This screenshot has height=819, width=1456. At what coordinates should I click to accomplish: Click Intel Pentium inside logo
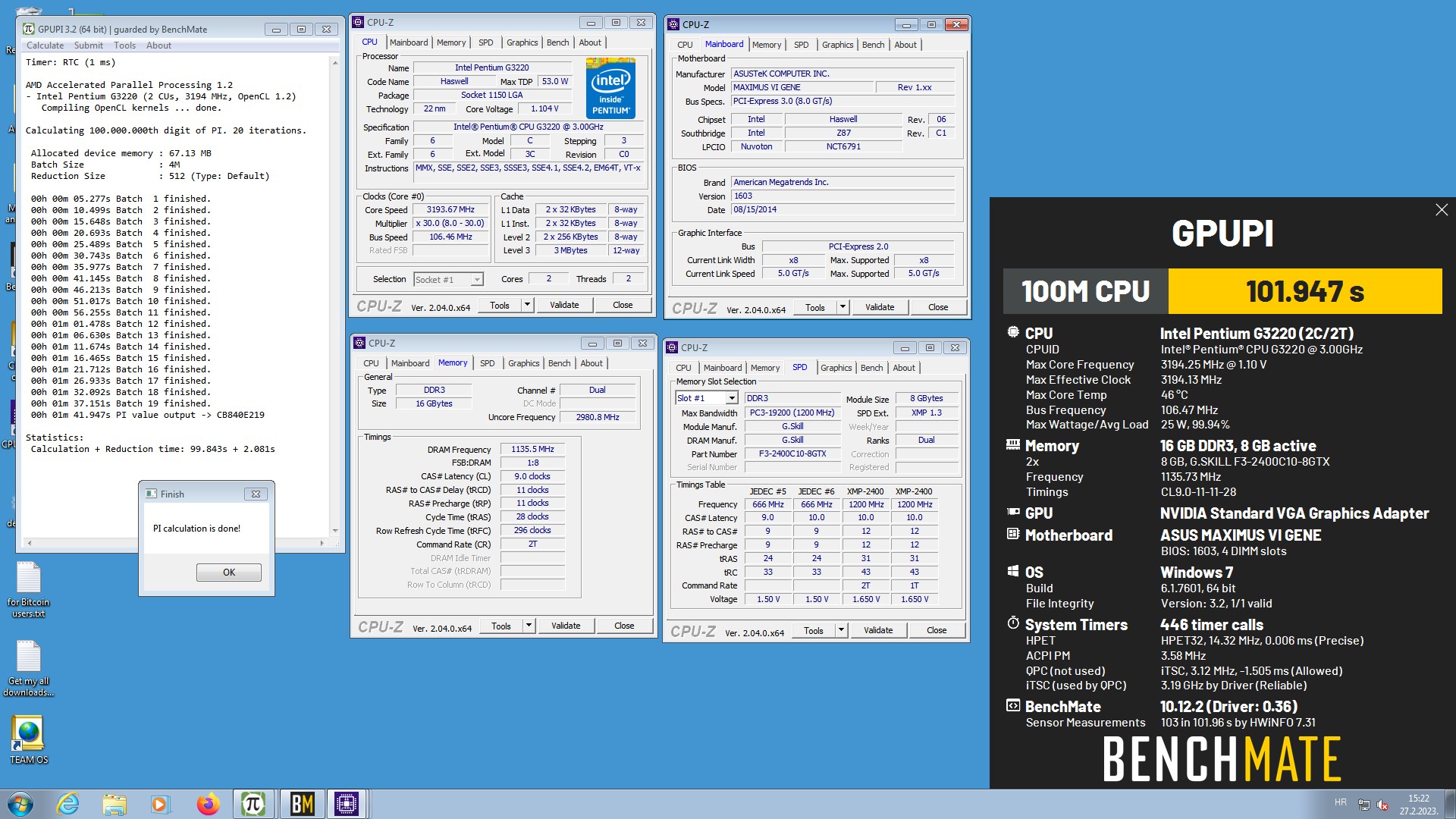pos(611,88)
